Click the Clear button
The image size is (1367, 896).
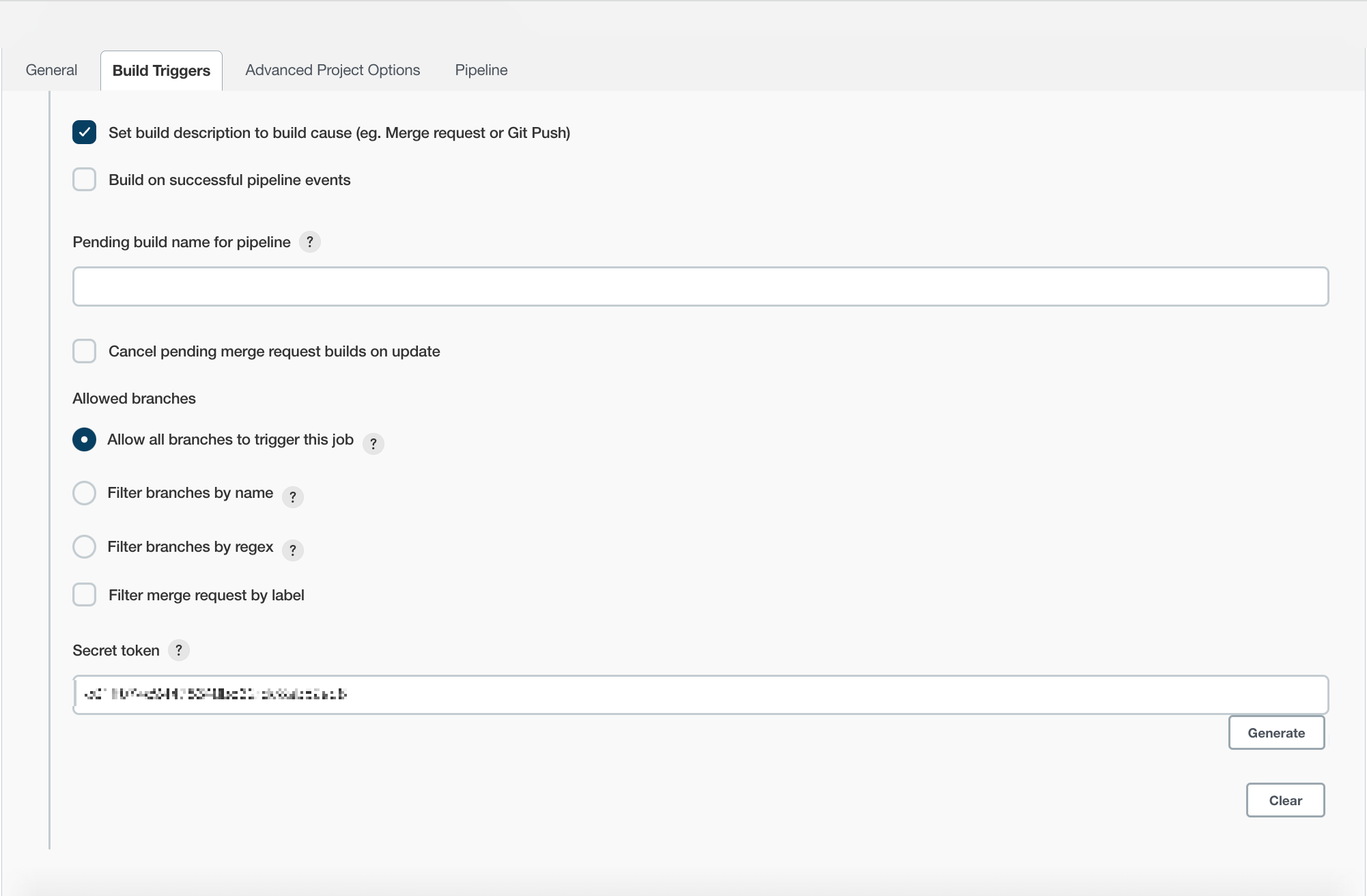[1284, 800]
